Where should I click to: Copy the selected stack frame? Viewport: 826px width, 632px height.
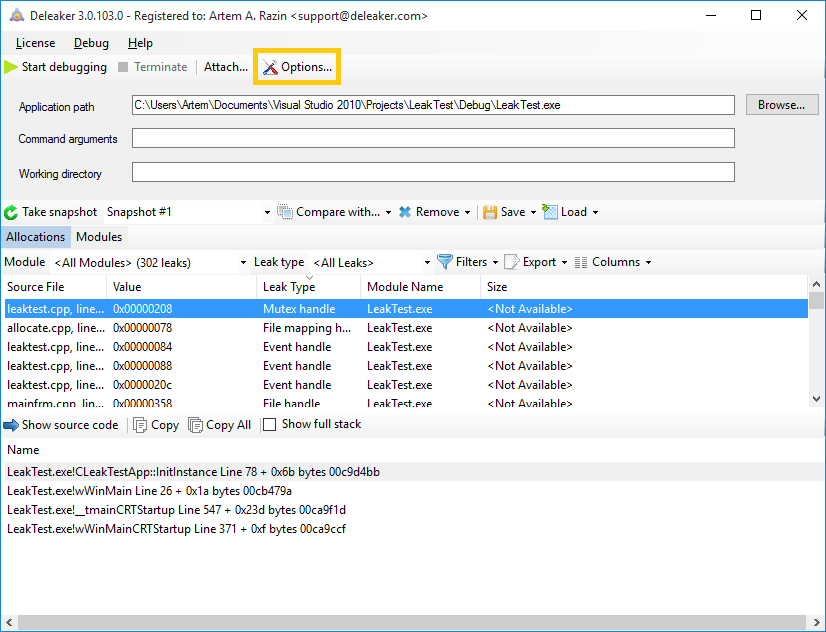pos(155,424)
